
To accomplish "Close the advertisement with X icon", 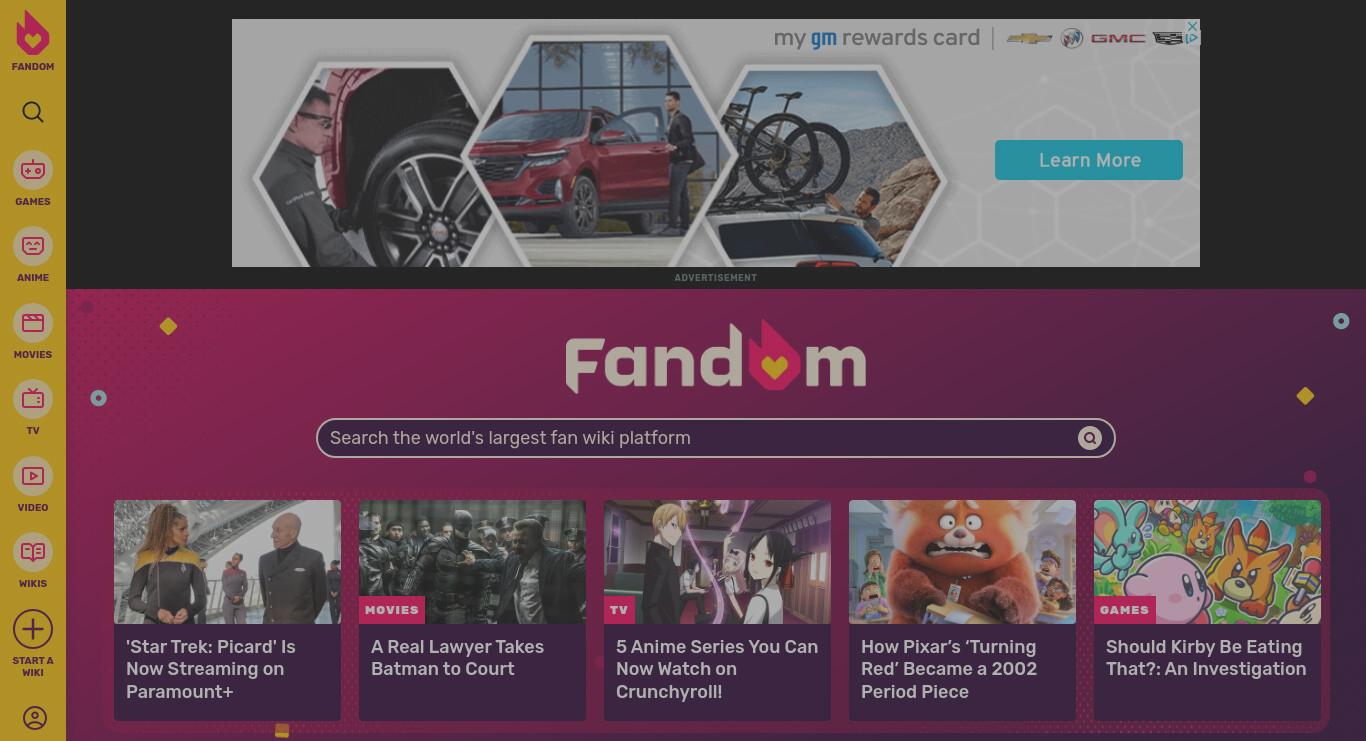I will point(1192,26).
